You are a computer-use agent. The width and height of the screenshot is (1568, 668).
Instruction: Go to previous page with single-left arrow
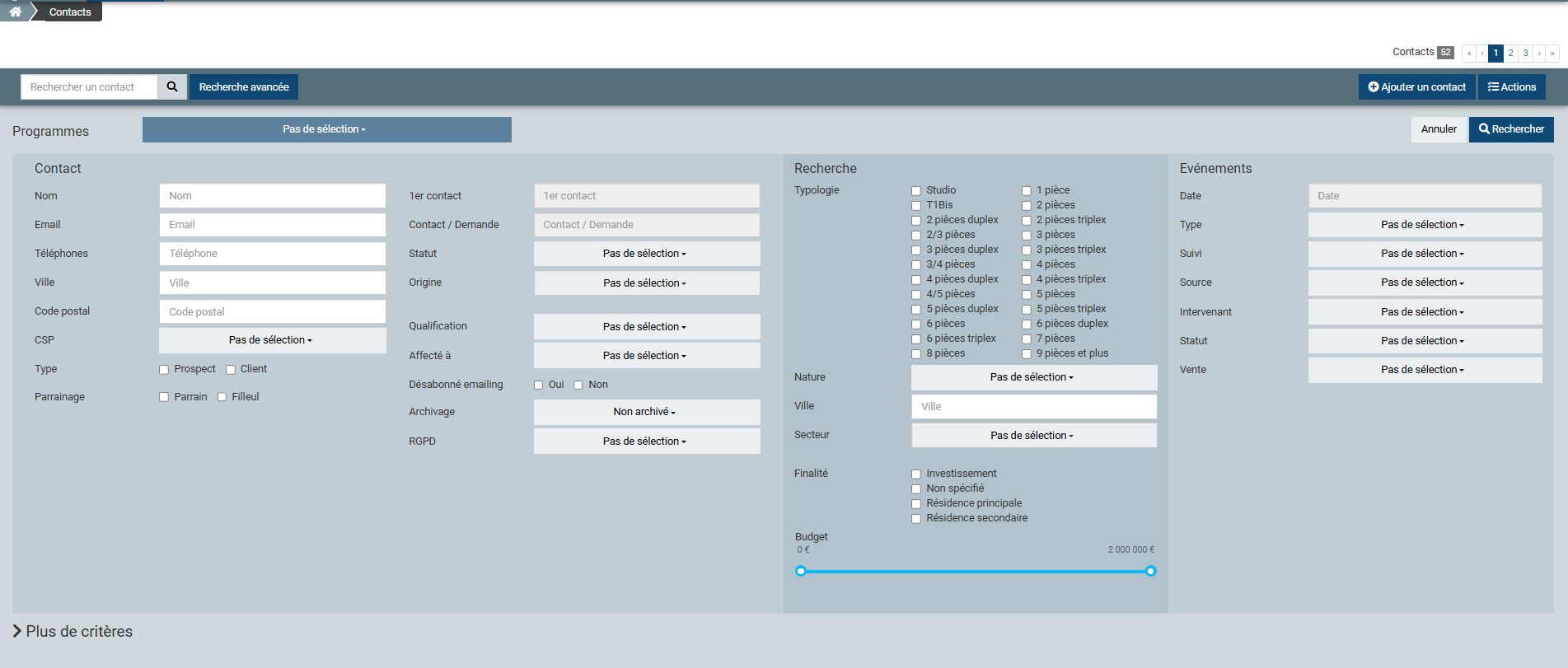[1482, 53]
